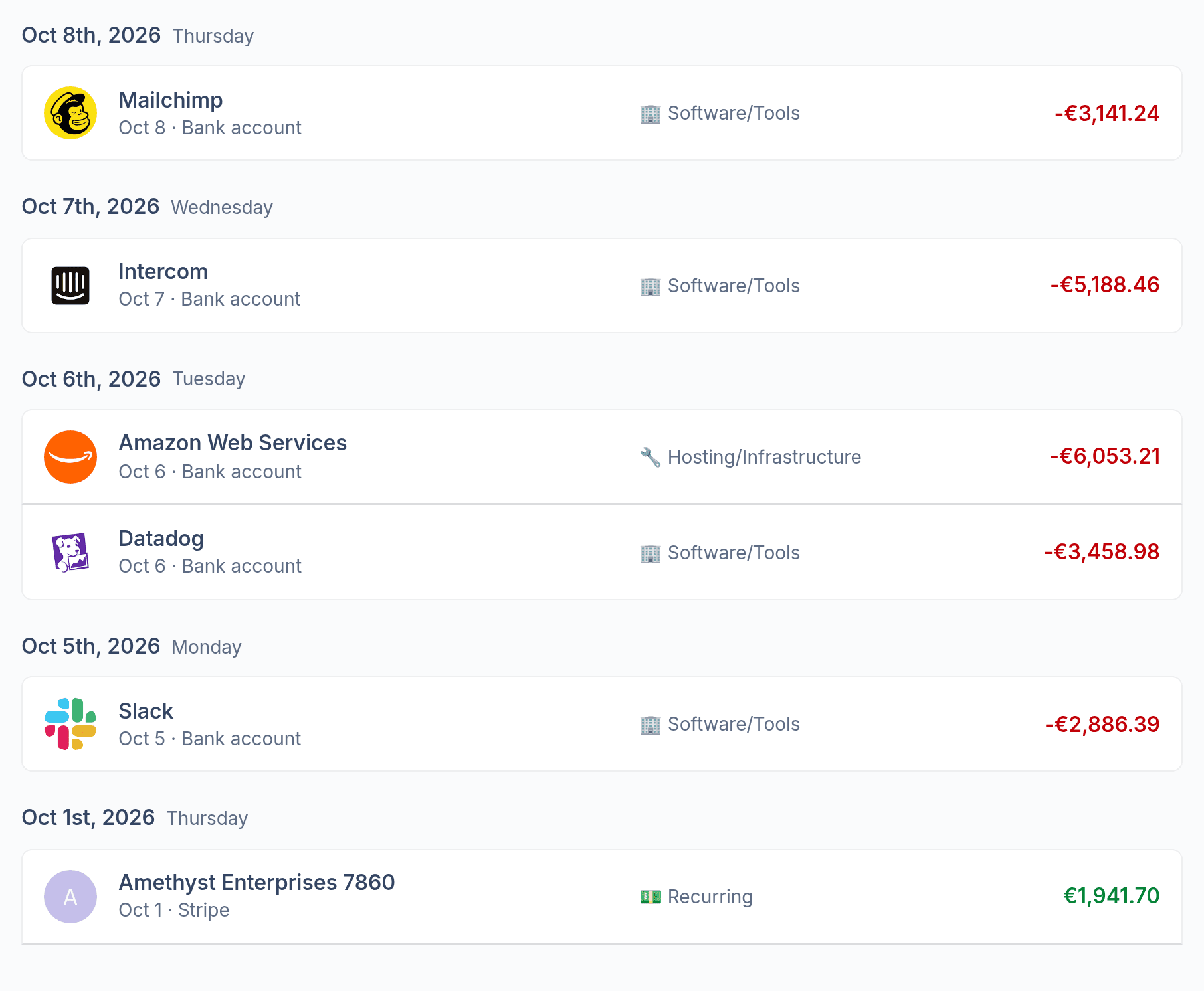Click the Slack logo icon
This screenshot has height=991, width=1204.
(70, 724)
